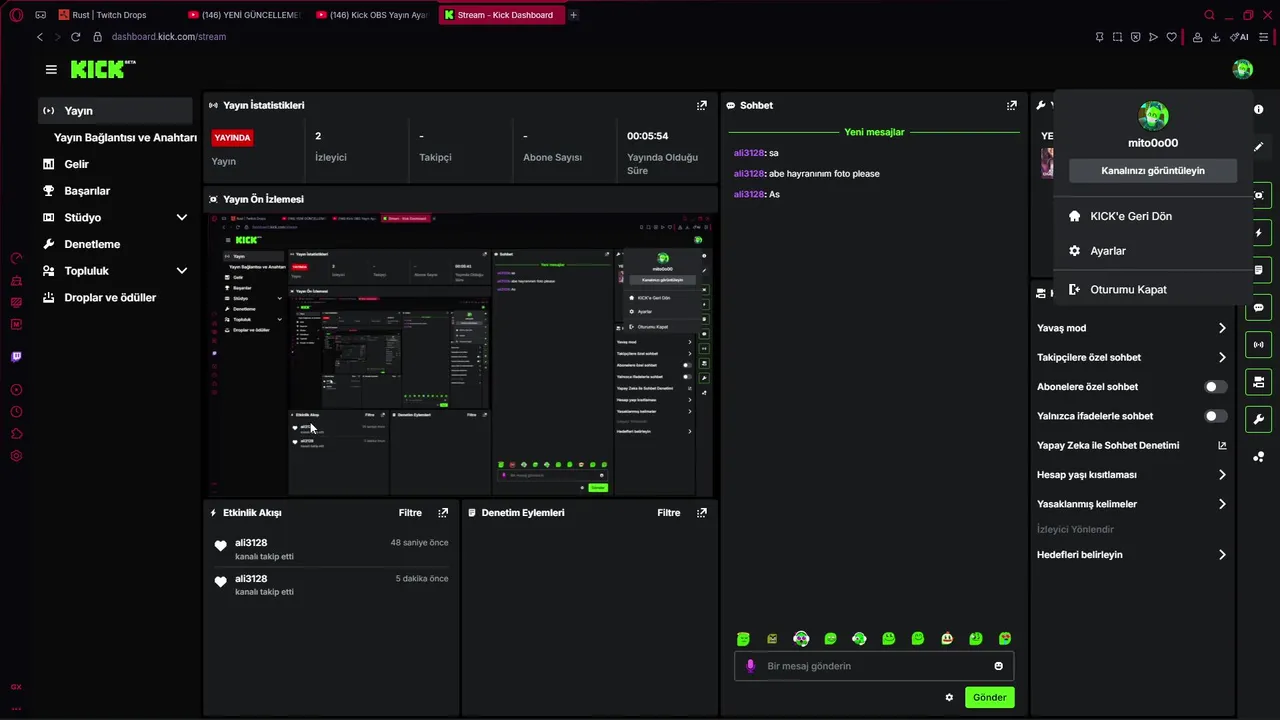Open a new browser tab
The width and height of the screenshot is (1280, 720).
pos(573,15)
